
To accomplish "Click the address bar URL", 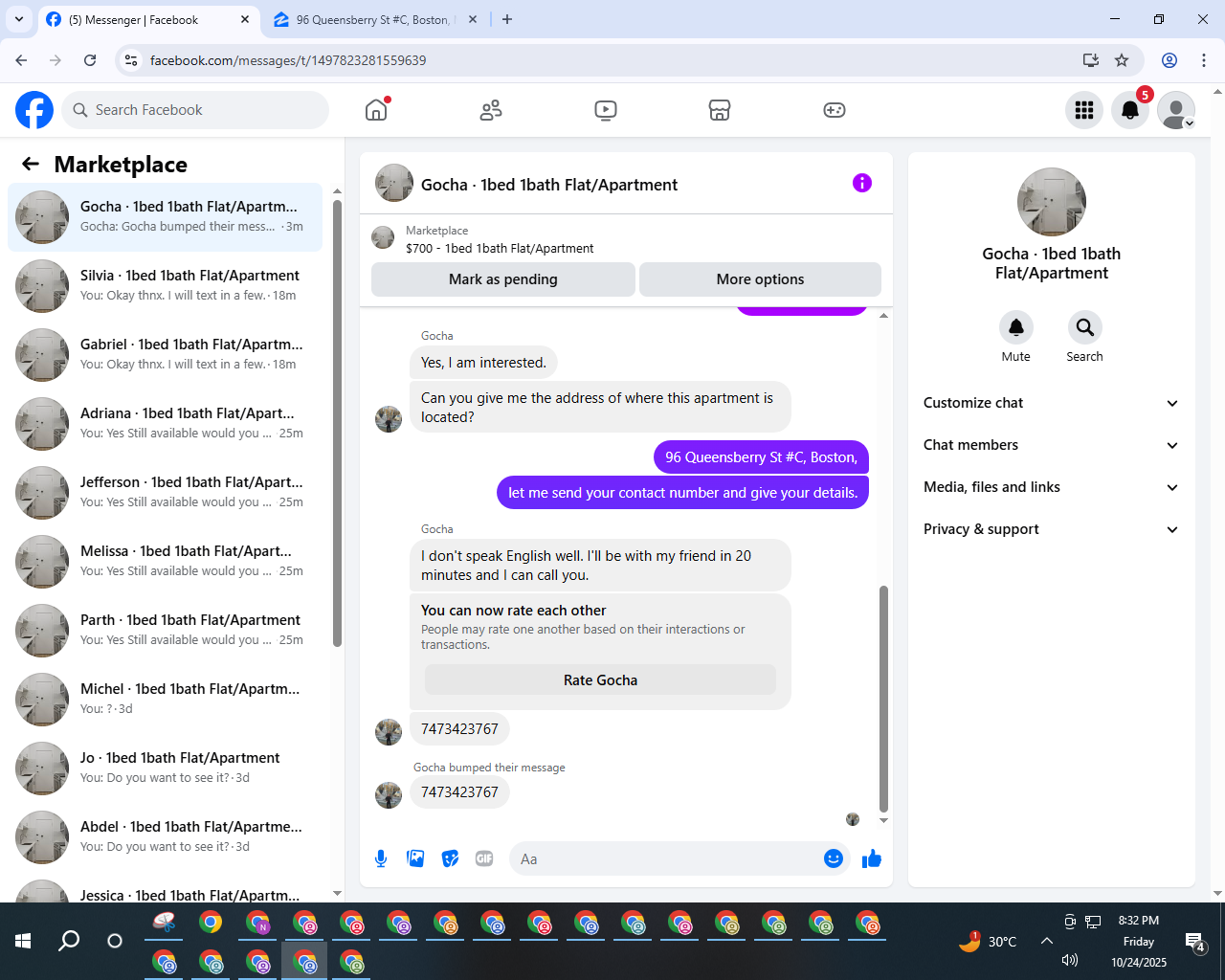I will point(288,60).
